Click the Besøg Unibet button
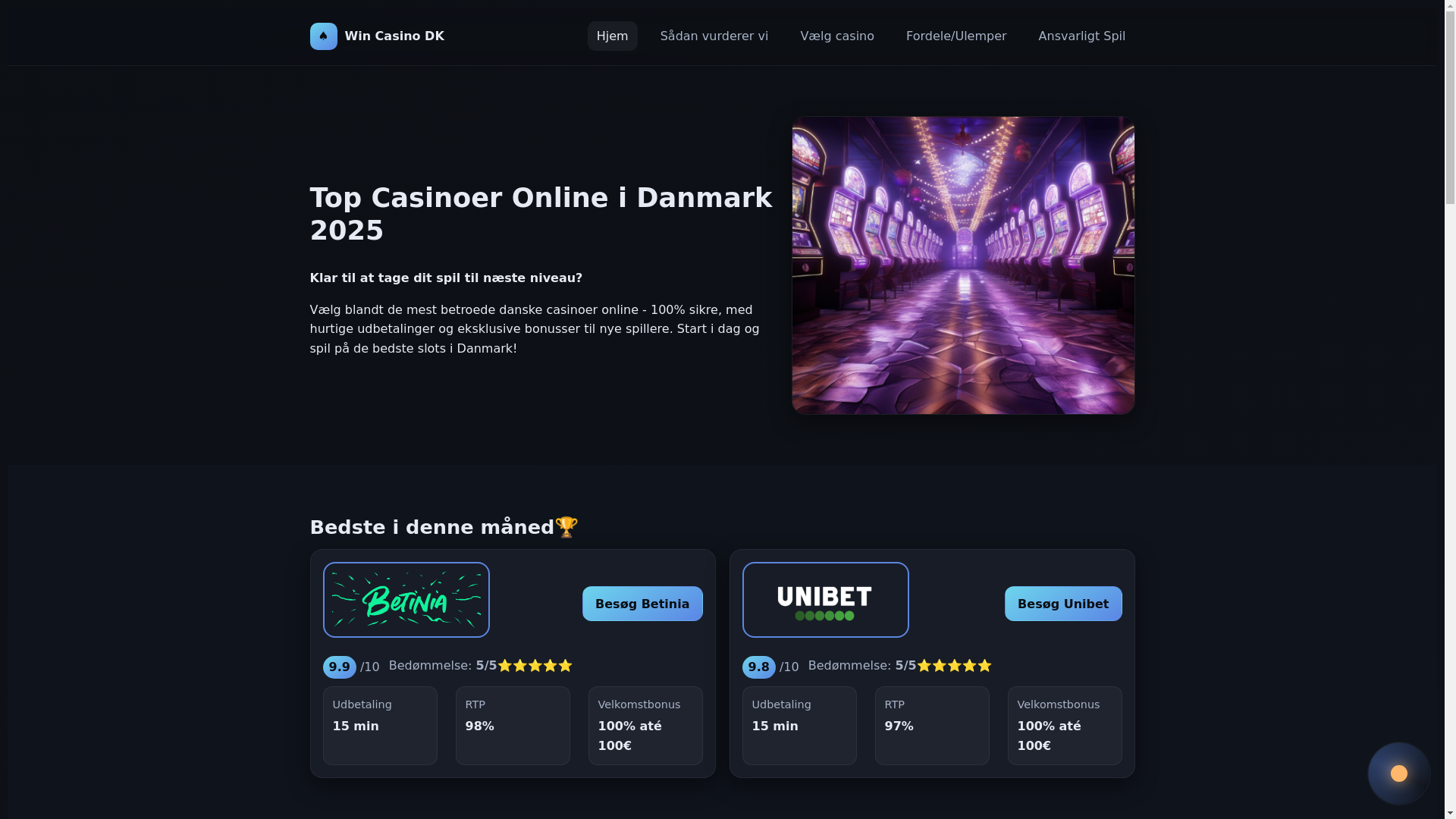This screenshot has width=1456, height=819. click(1063, 604)
